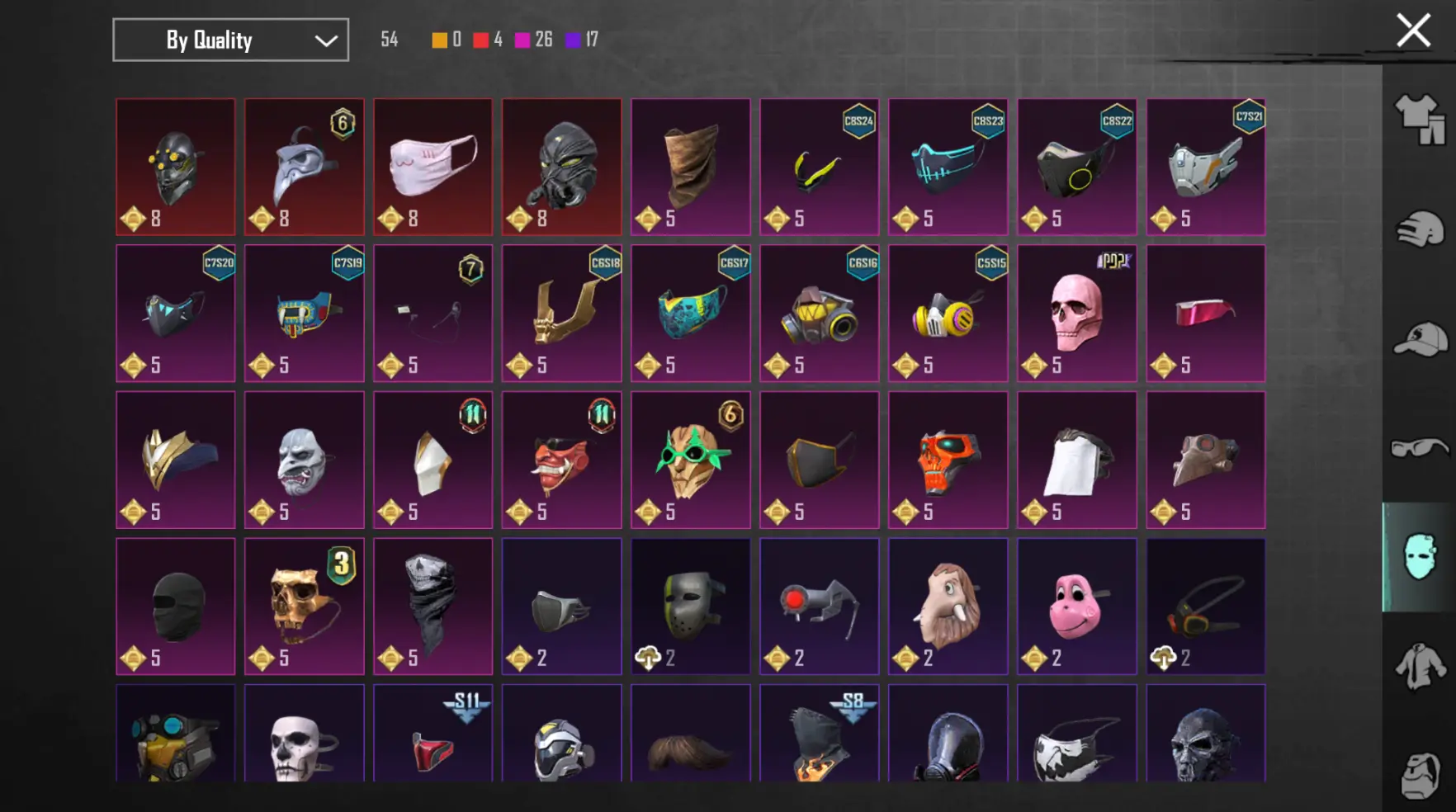Select the red oni demon mask
This screenshot has width=1456, height=812.
(x=561, y=460)
